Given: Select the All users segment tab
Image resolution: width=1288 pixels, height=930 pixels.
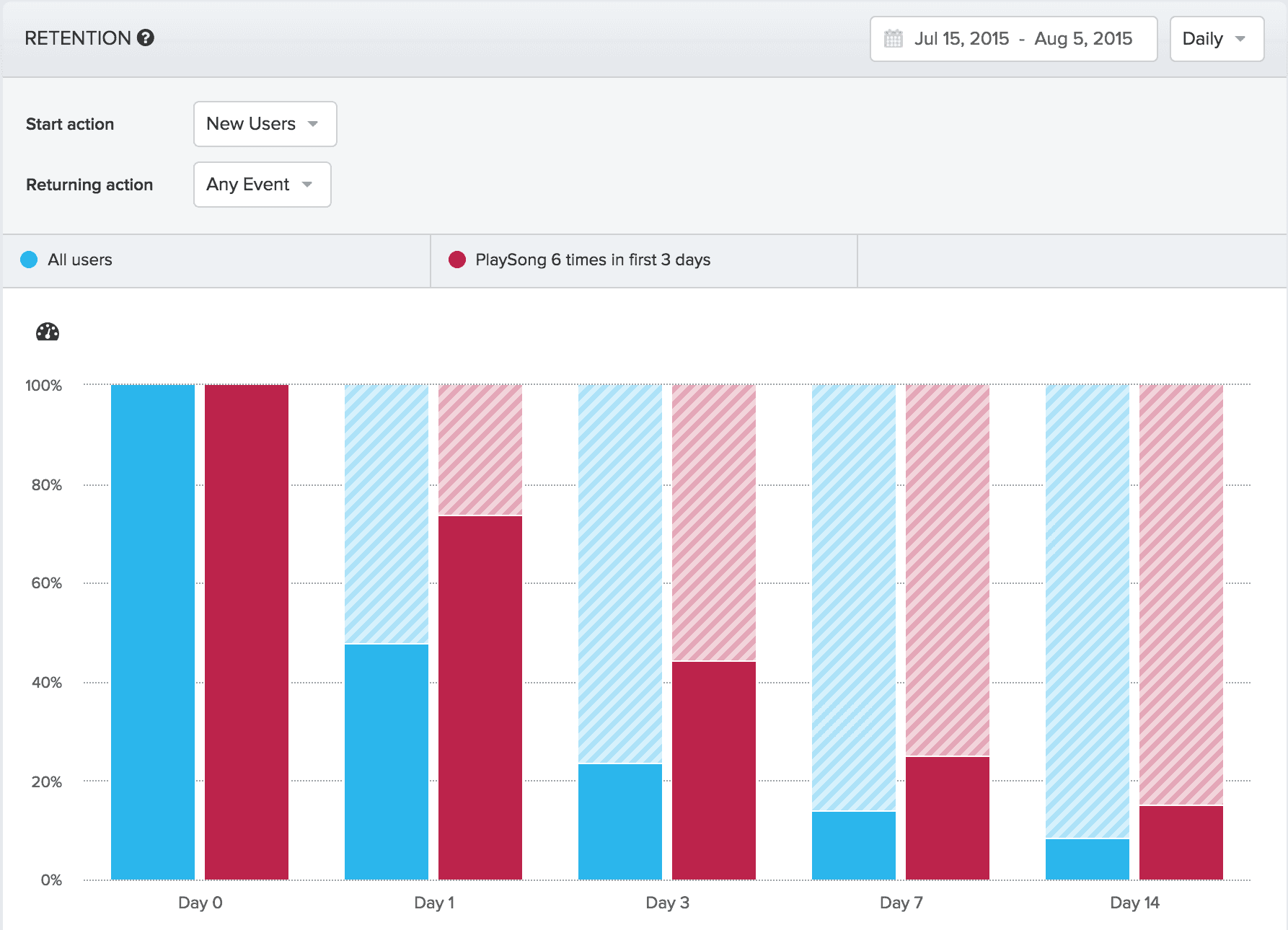Looking at the screenshot, I should (216, 260).
